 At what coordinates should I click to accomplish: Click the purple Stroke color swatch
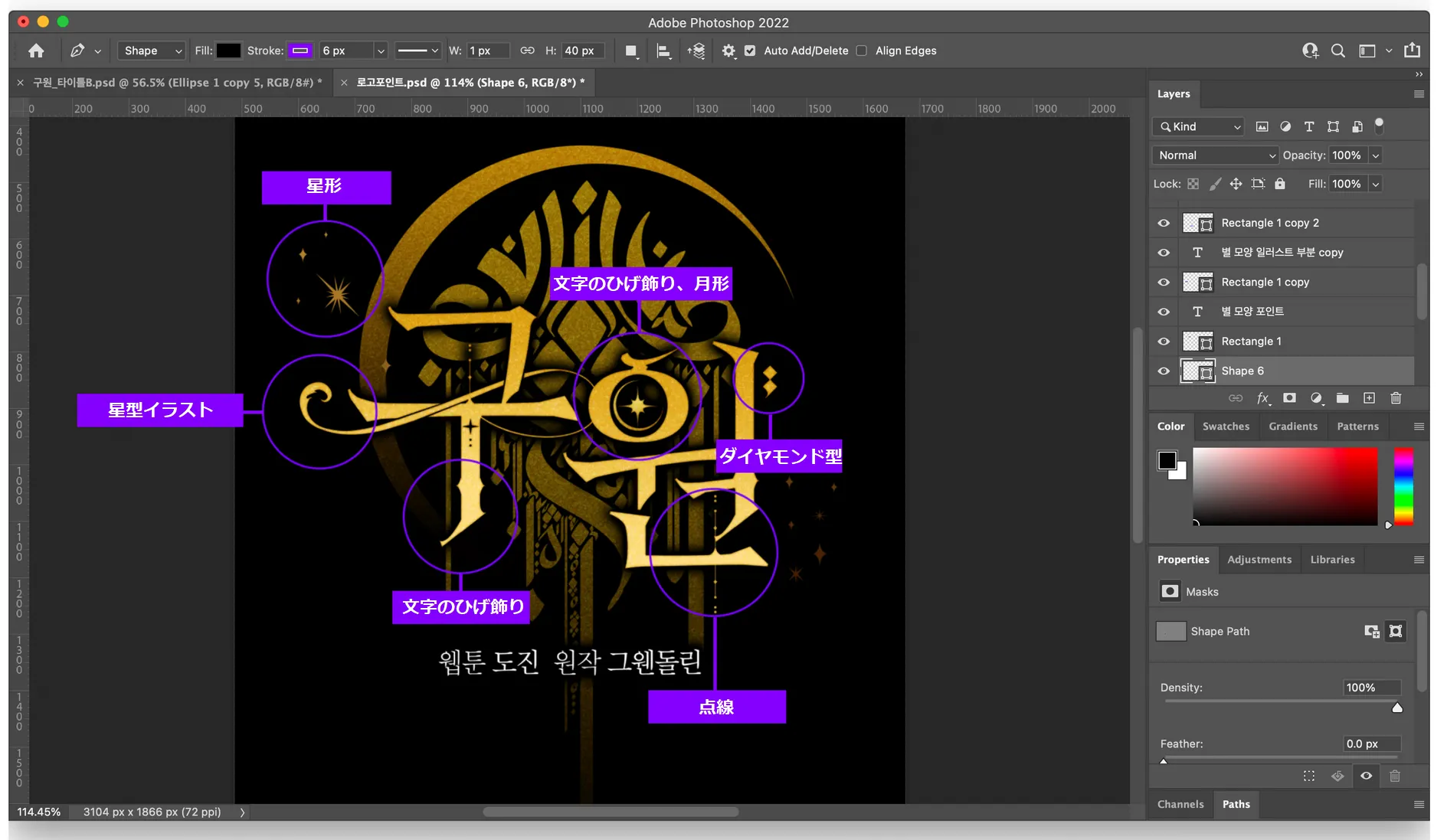[300, 51]
